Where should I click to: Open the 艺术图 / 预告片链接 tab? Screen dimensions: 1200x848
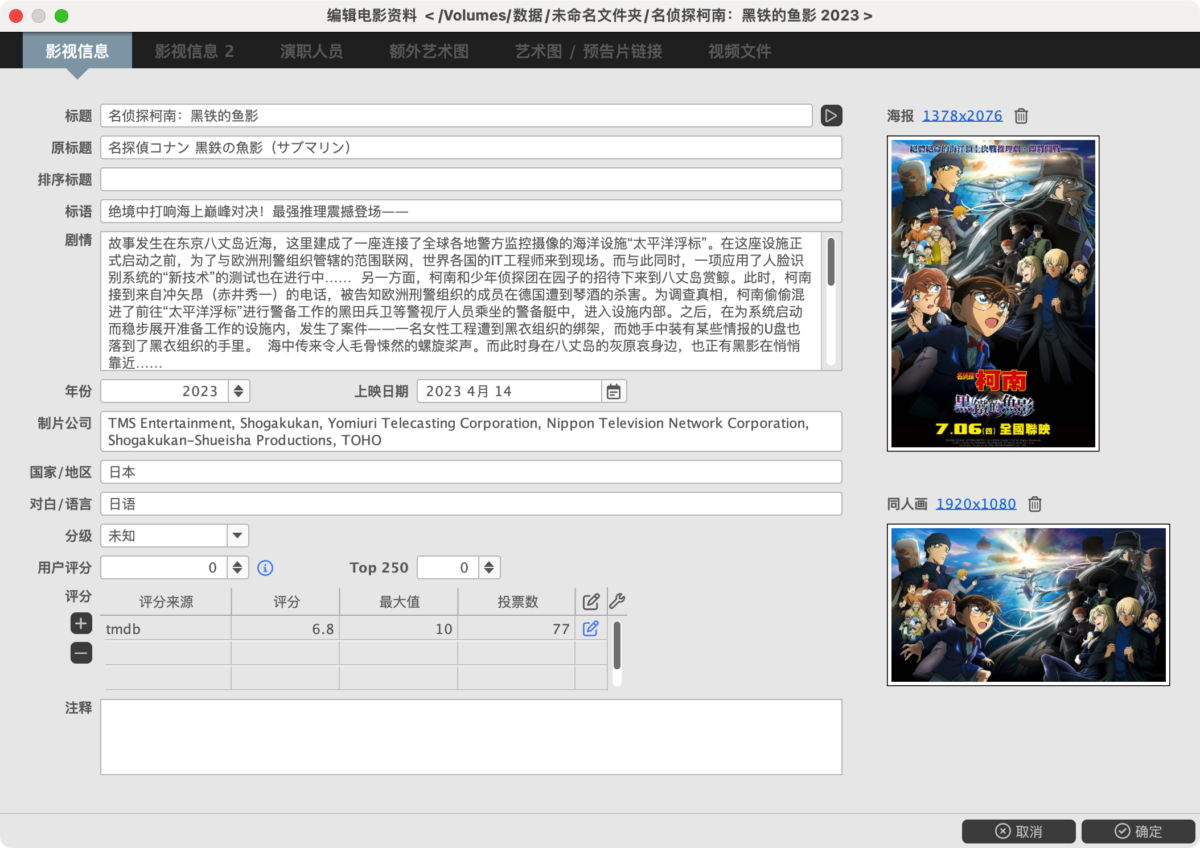(x=588, y=51)
